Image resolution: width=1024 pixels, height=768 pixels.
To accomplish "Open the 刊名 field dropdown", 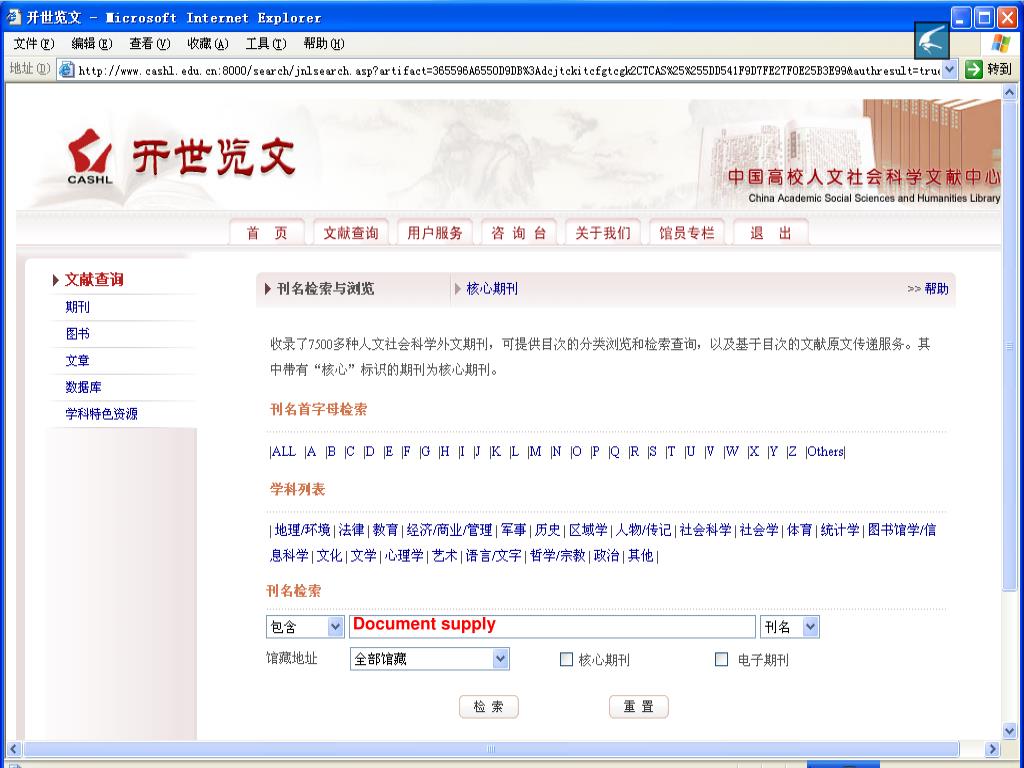I will (810, 627).
